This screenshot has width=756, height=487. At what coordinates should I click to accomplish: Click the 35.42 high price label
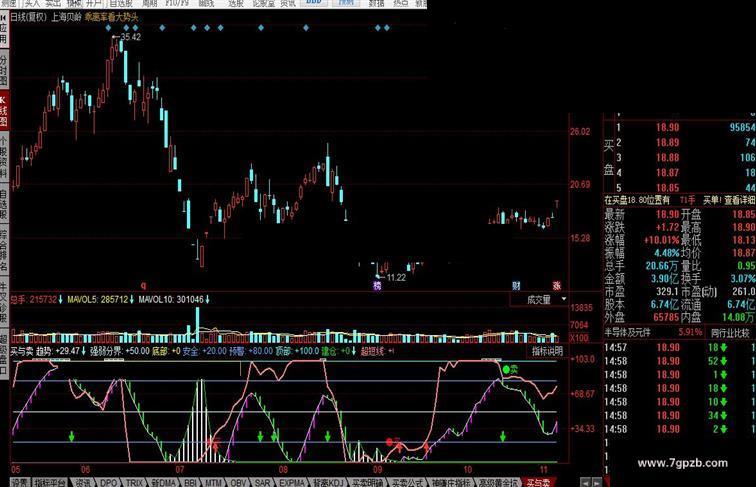pyautogui.click(x=131, y=37)
